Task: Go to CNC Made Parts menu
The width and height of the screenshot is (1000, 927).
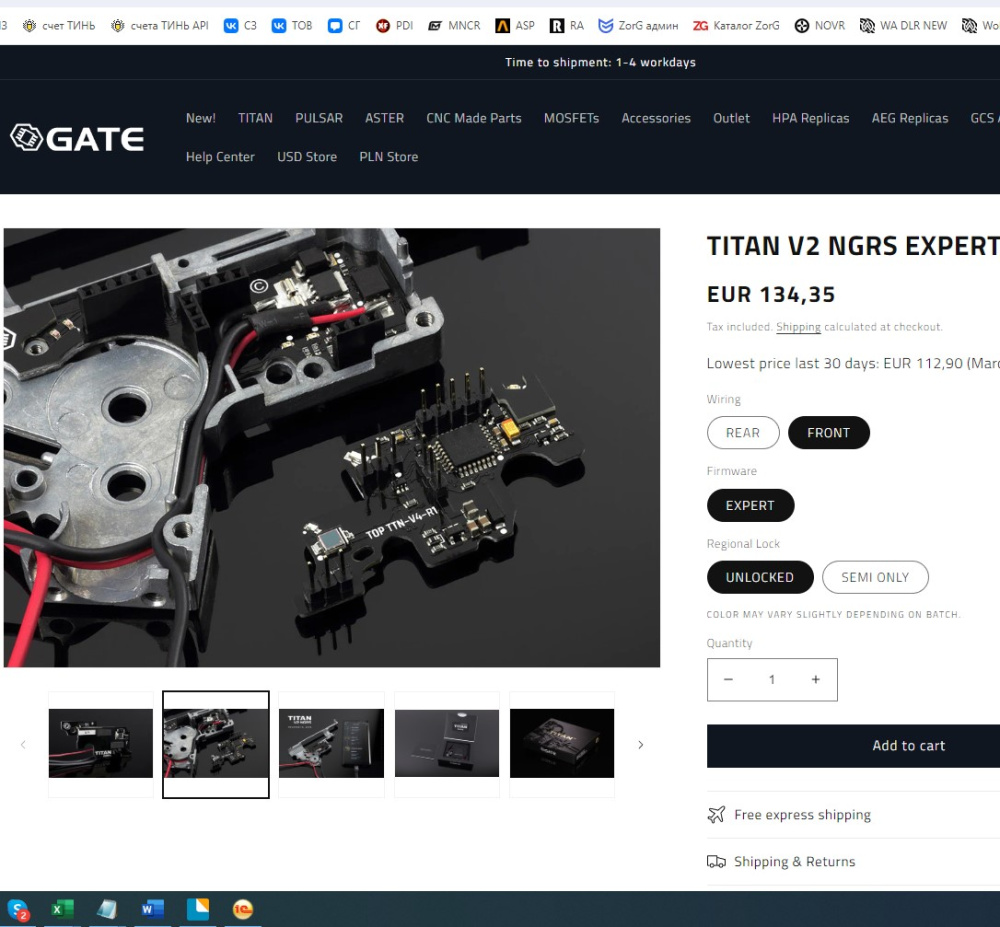Action: tap(474, 118)
